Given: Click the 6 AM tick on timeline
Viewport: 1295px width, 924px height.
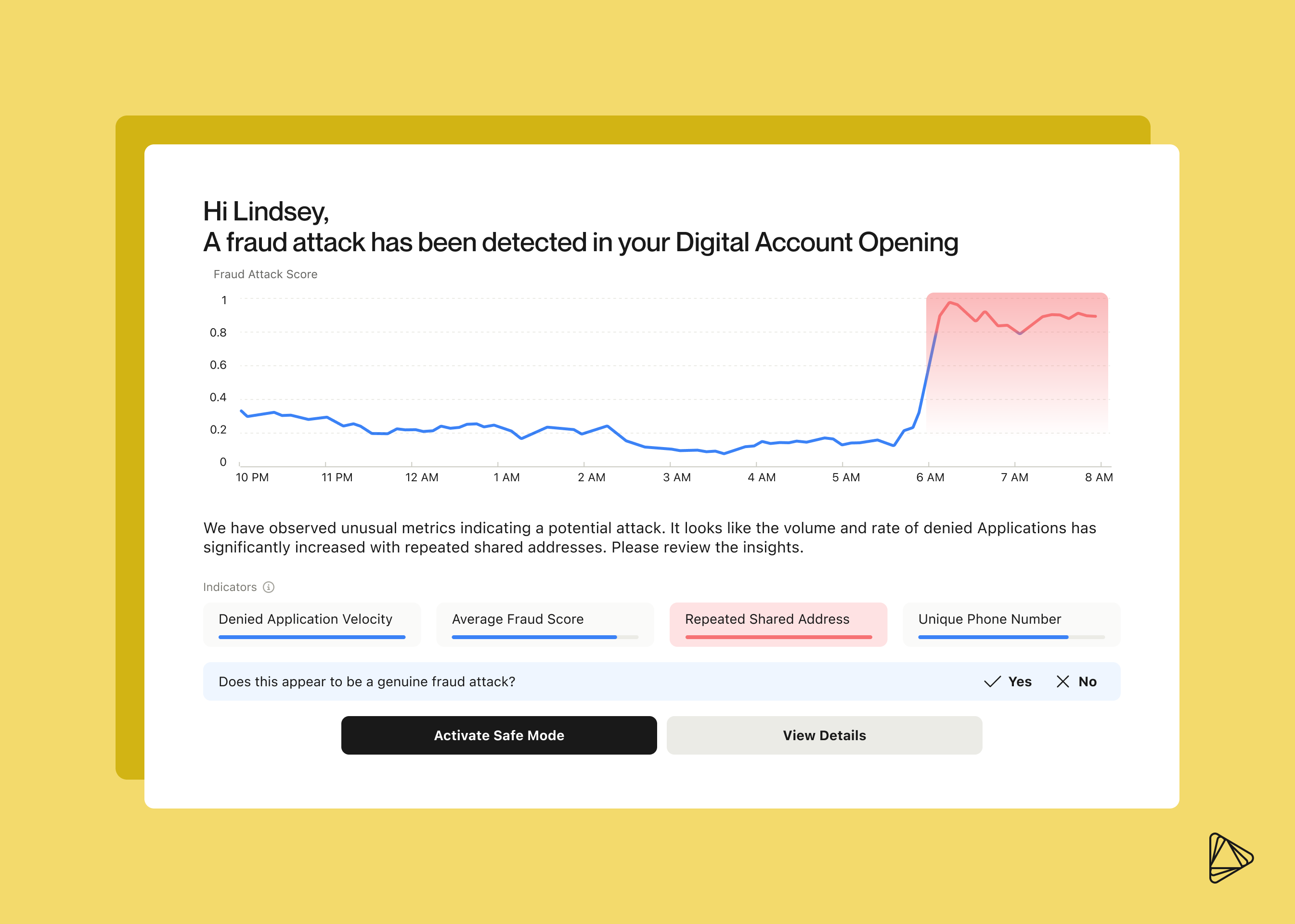Looking at the screenshot, I should click(x=929, y=465).
